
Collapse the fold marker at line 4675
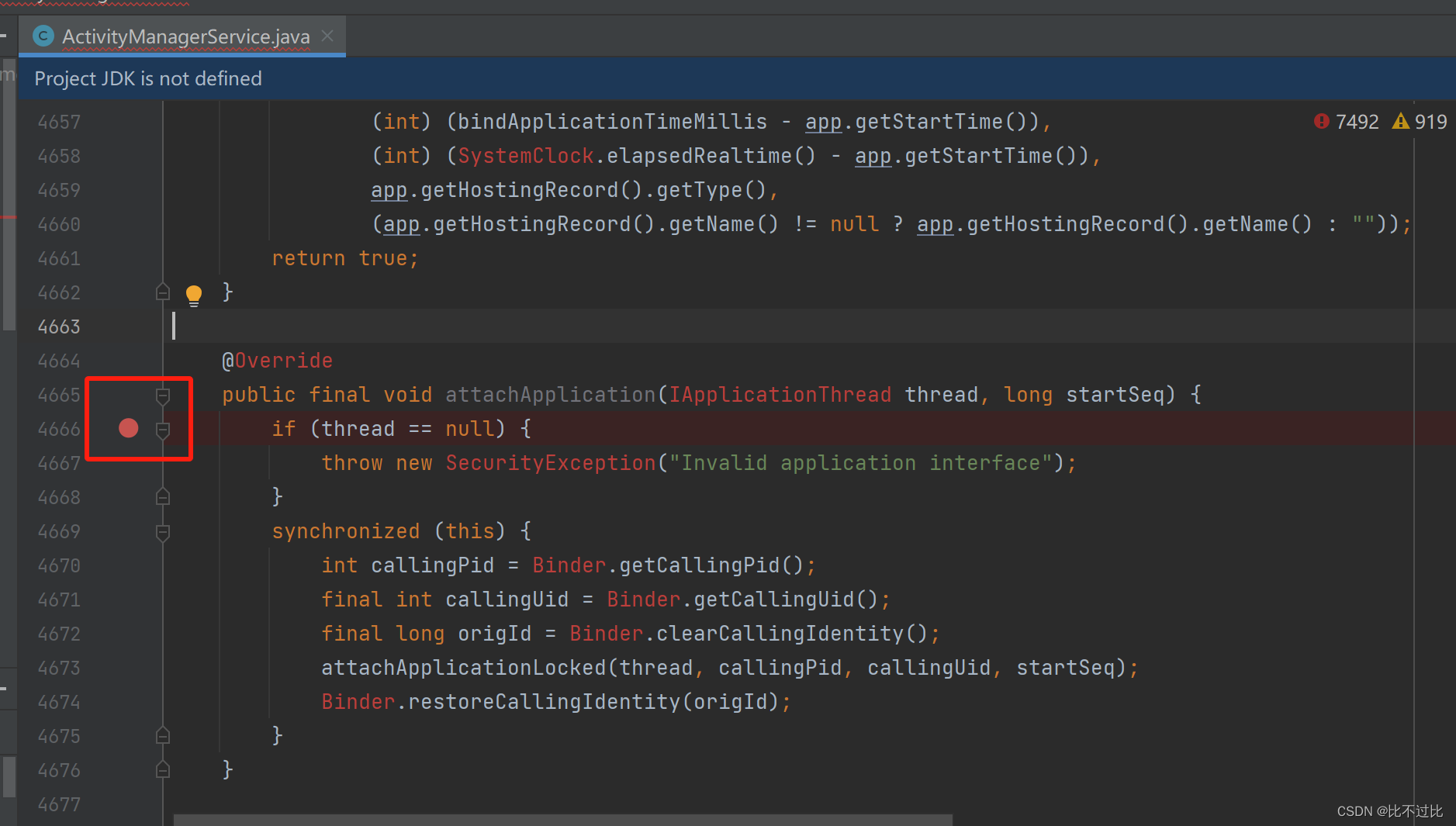[163, 734]
